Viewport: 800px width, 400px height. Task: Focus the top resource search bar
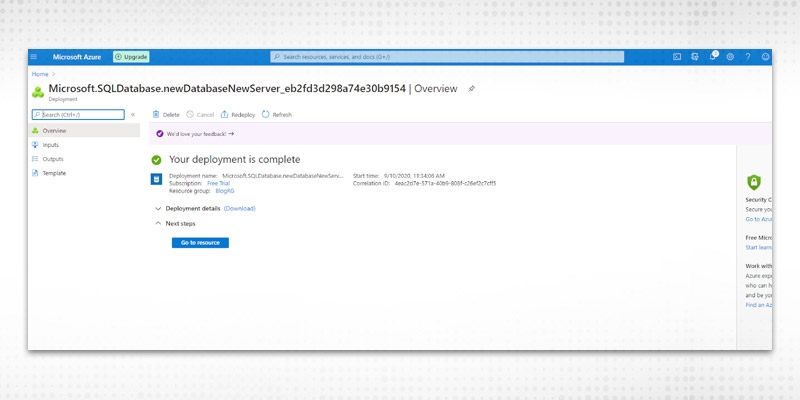[x=447, y=57]
